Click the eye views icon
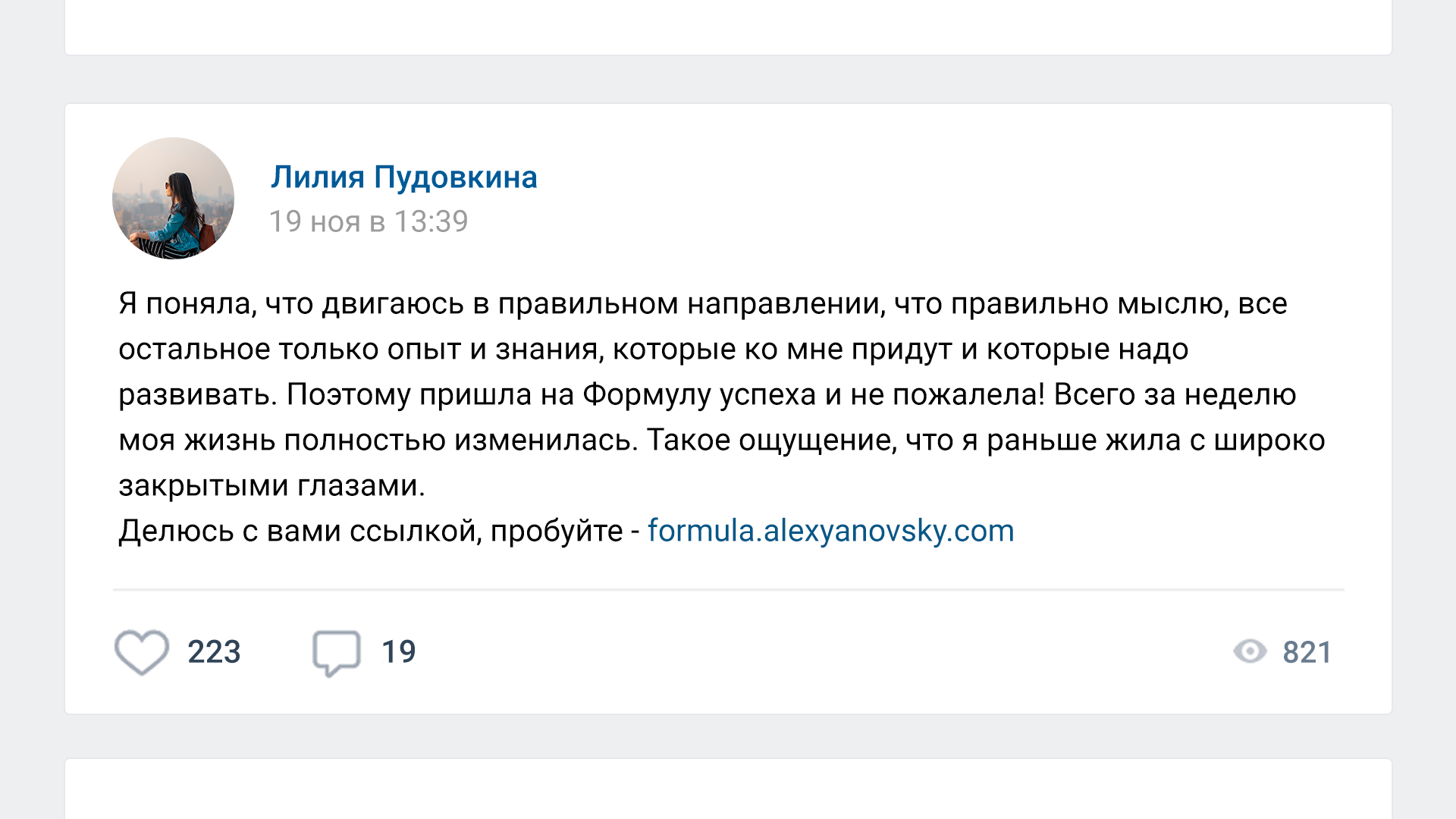Image resolution: width=1456 pixels, height=819 pixels. (1250, 651)
